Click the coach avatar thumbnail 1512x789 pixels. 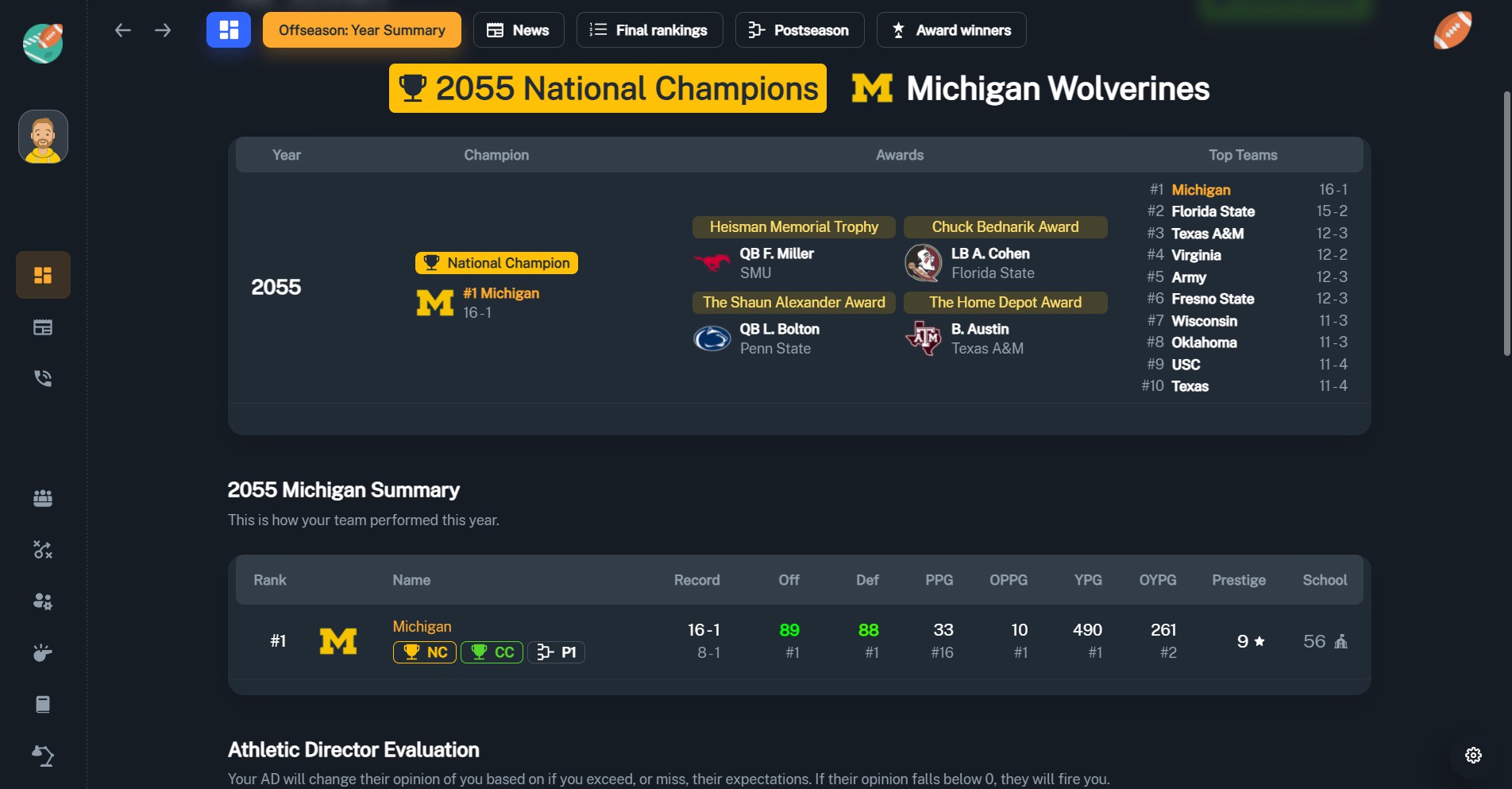[x=43, y=137]
